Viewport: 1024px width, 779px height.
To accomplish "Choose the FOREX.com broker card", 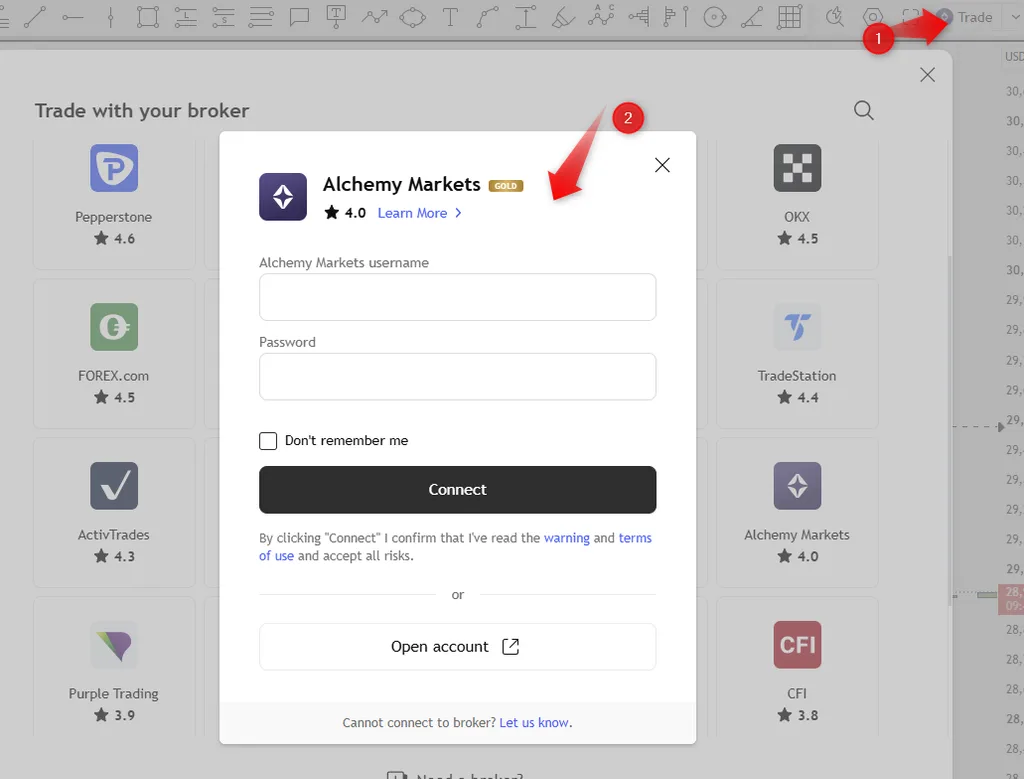I will [114, 354].
